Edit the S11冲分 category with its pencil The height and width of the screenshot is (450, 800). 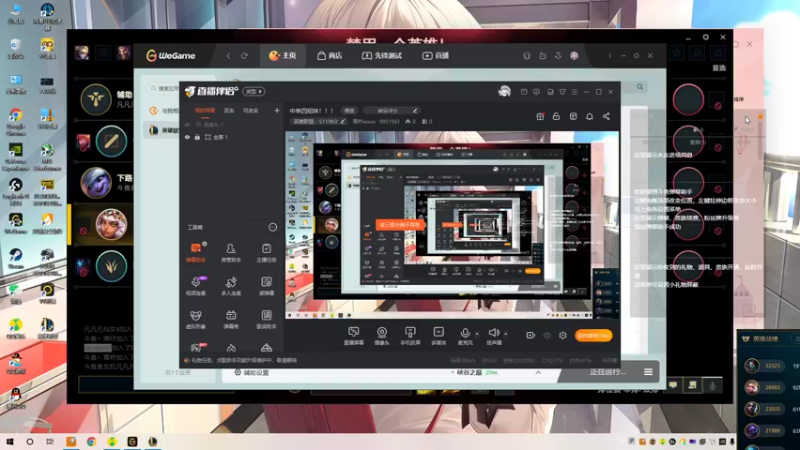tap(343, 121)
